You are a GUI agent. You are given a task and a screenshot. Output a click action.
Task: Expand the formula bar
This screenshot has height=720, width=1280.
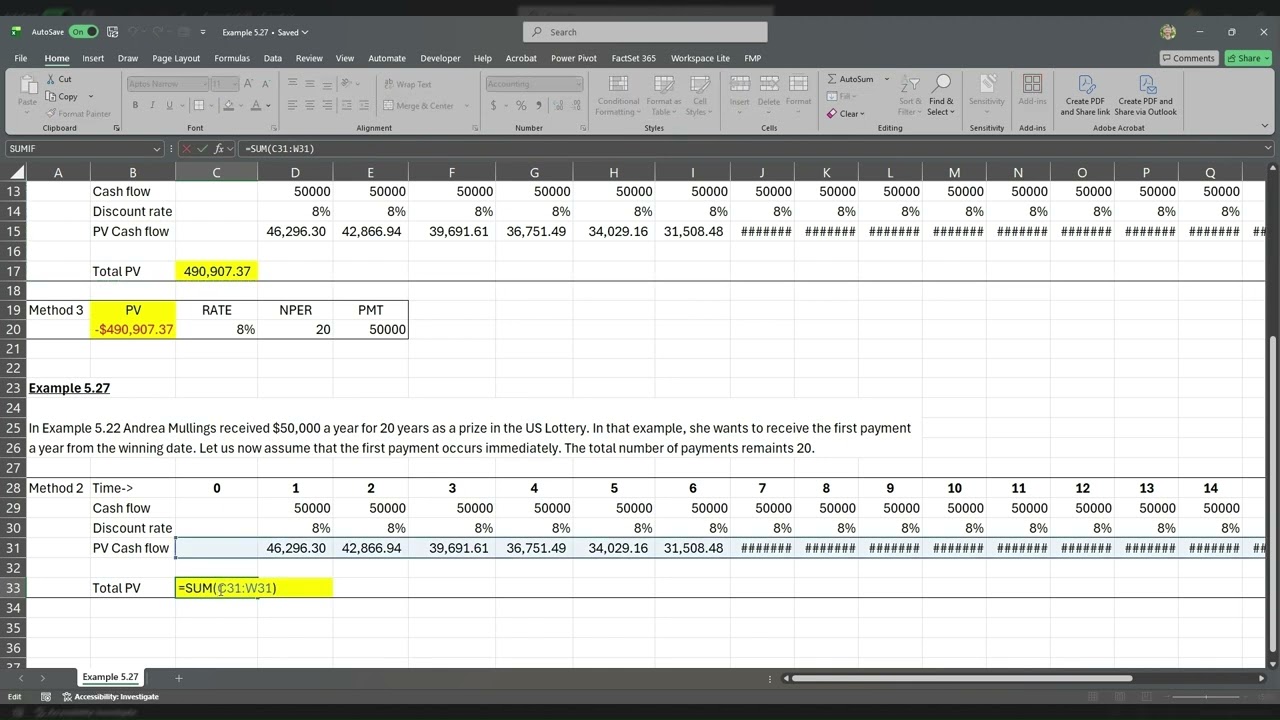(1268, 149)
